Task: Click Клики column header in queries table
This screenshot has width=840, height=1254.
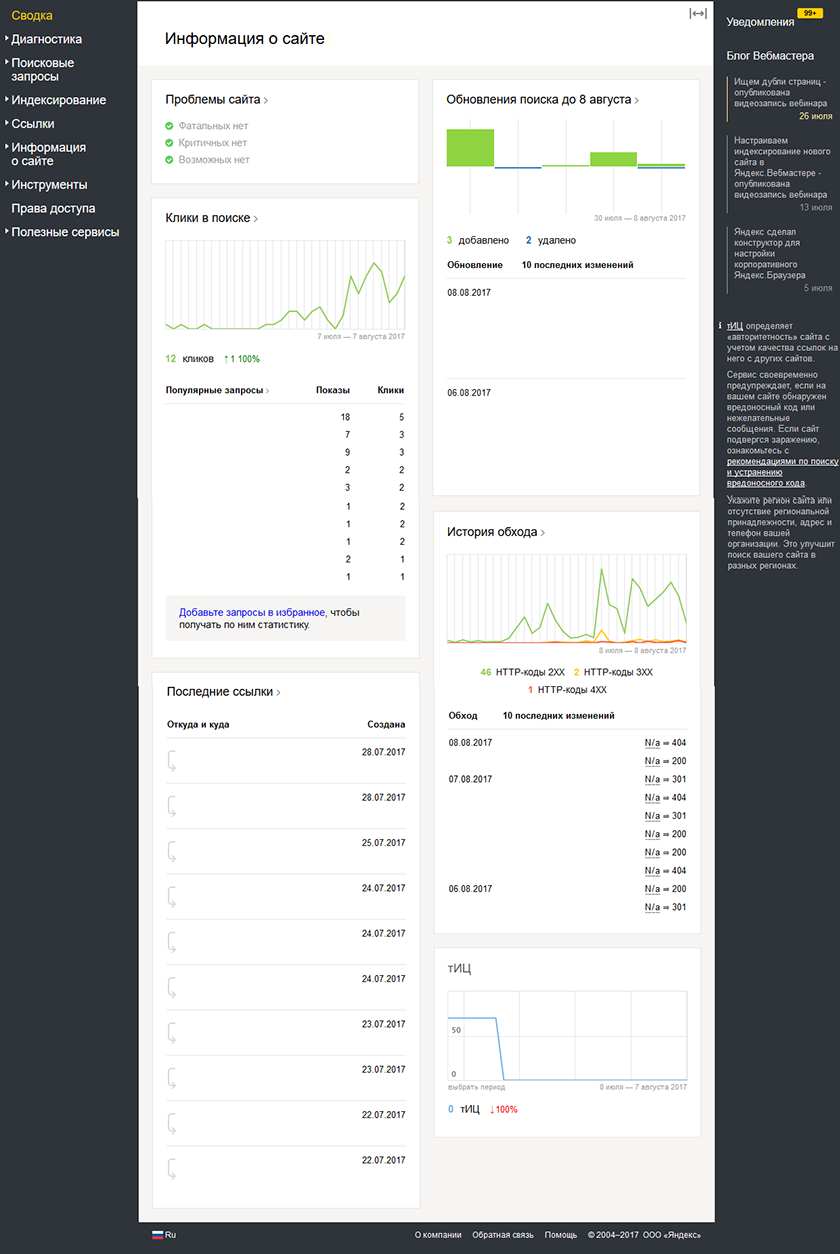Action: 391,390
